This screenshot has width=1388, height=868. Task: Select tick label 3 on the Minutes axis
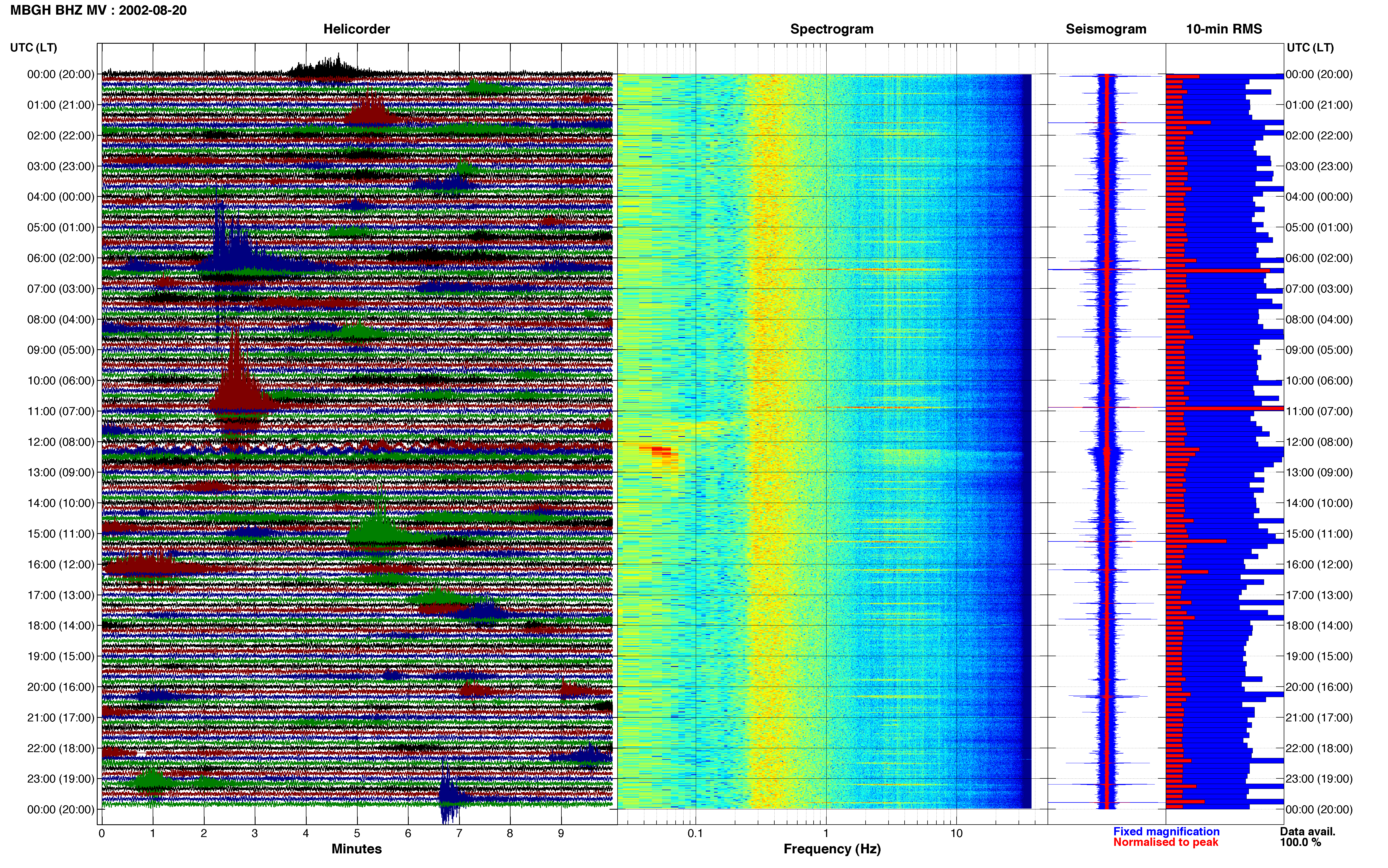point(255,833)
